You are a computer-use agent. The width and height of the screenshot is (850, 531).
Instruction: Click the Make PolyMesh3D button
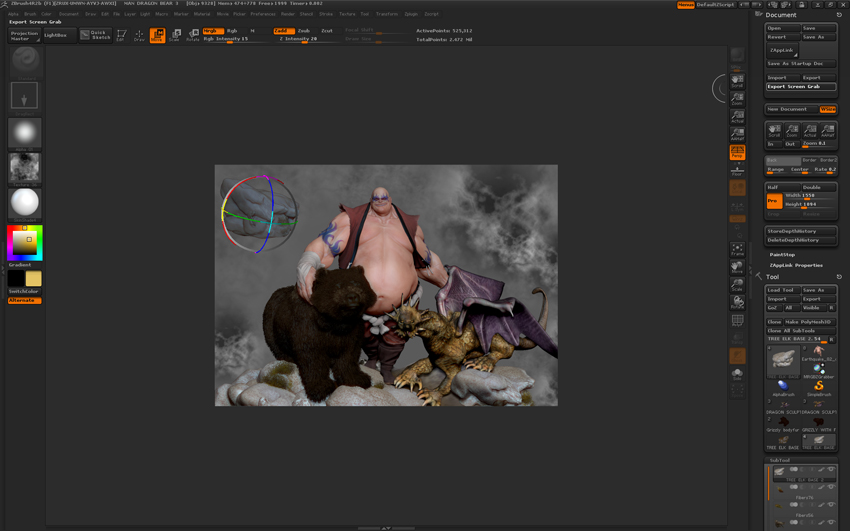coord(810,322)
